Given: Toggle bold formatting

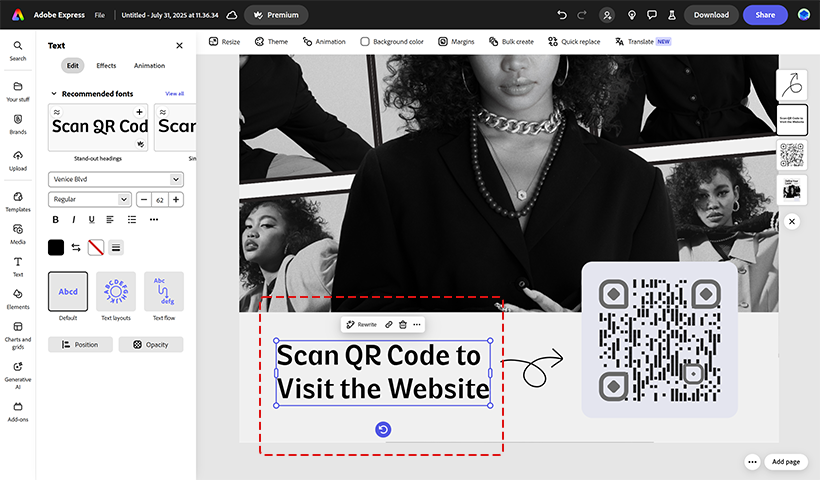Looking at the screenshot, I should coord(55,220).
